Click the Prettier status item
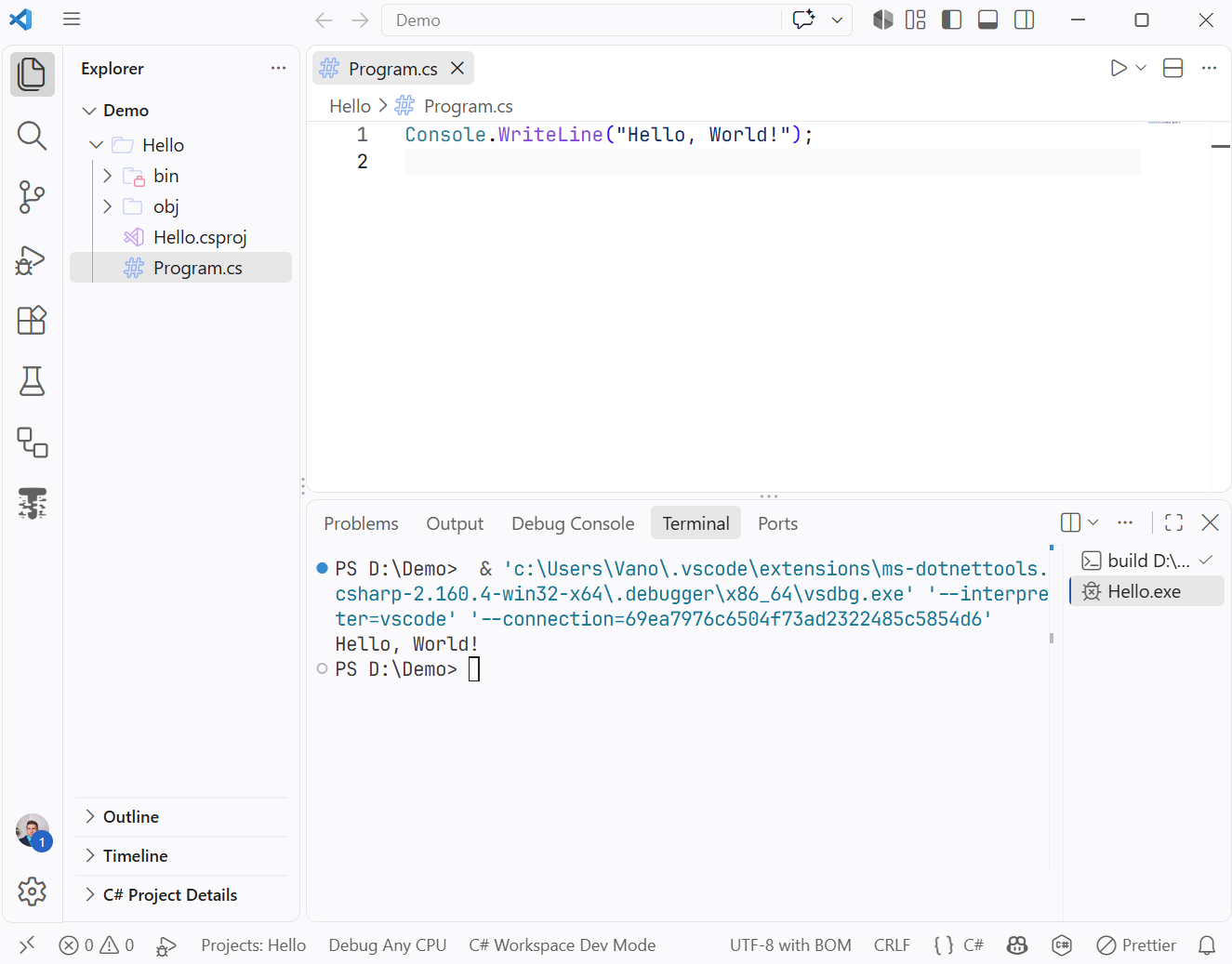The width and height of the screenshot is (1232, 964). (1136, 944)
